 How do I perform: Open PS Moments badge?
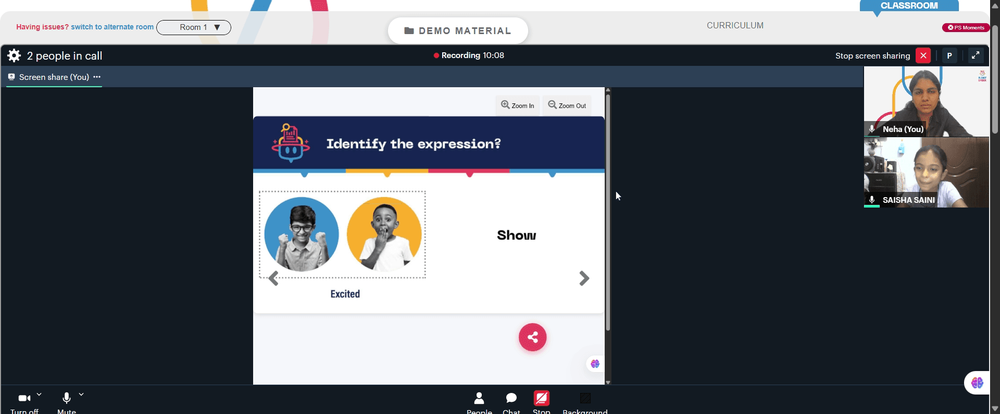(966, 27)
